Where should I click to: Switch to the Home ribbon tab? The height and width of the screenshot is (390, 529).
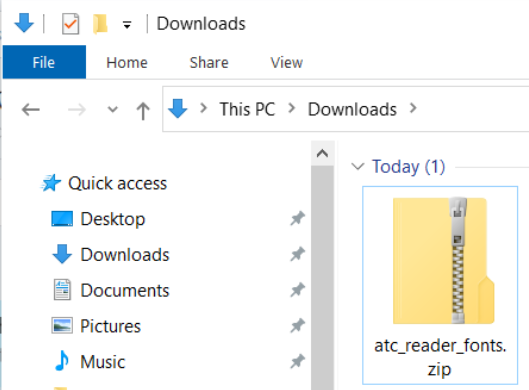(x=127, y=63)
